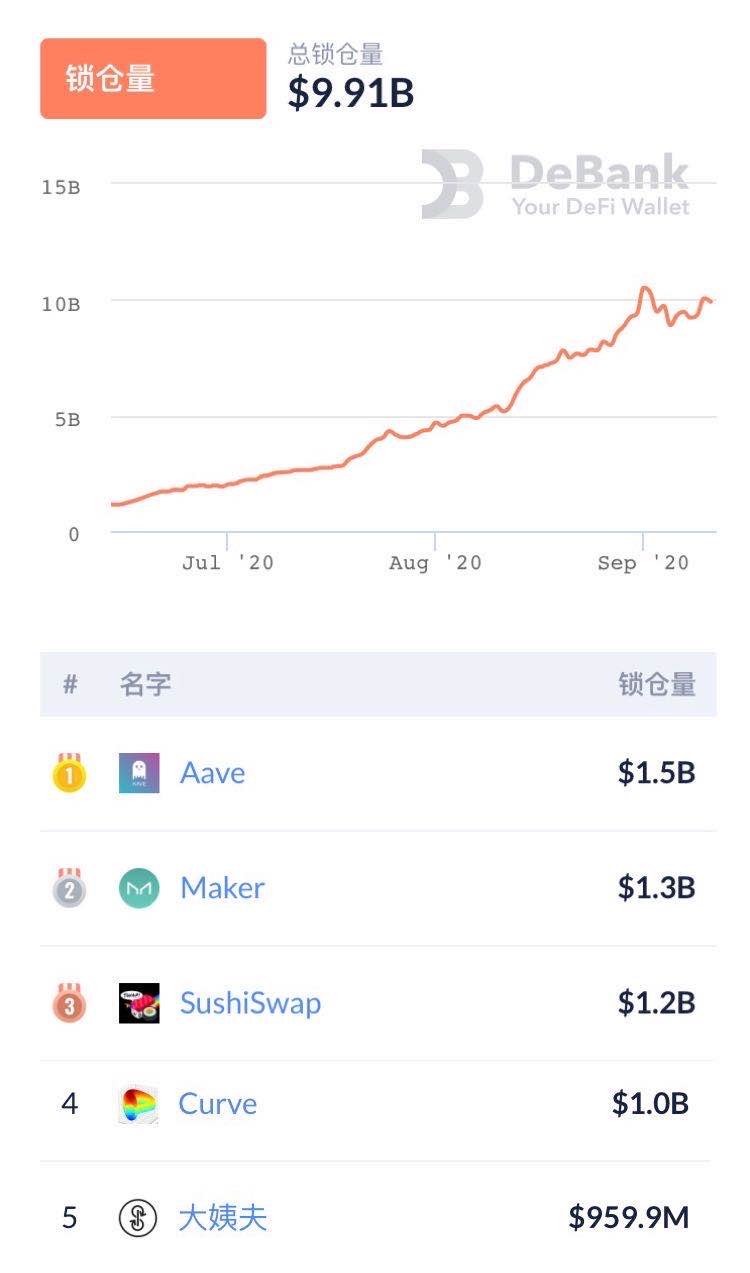Click the Curve rainbow logo icon
This screenshot has height=1273, width=750.
click(138, 1105)
